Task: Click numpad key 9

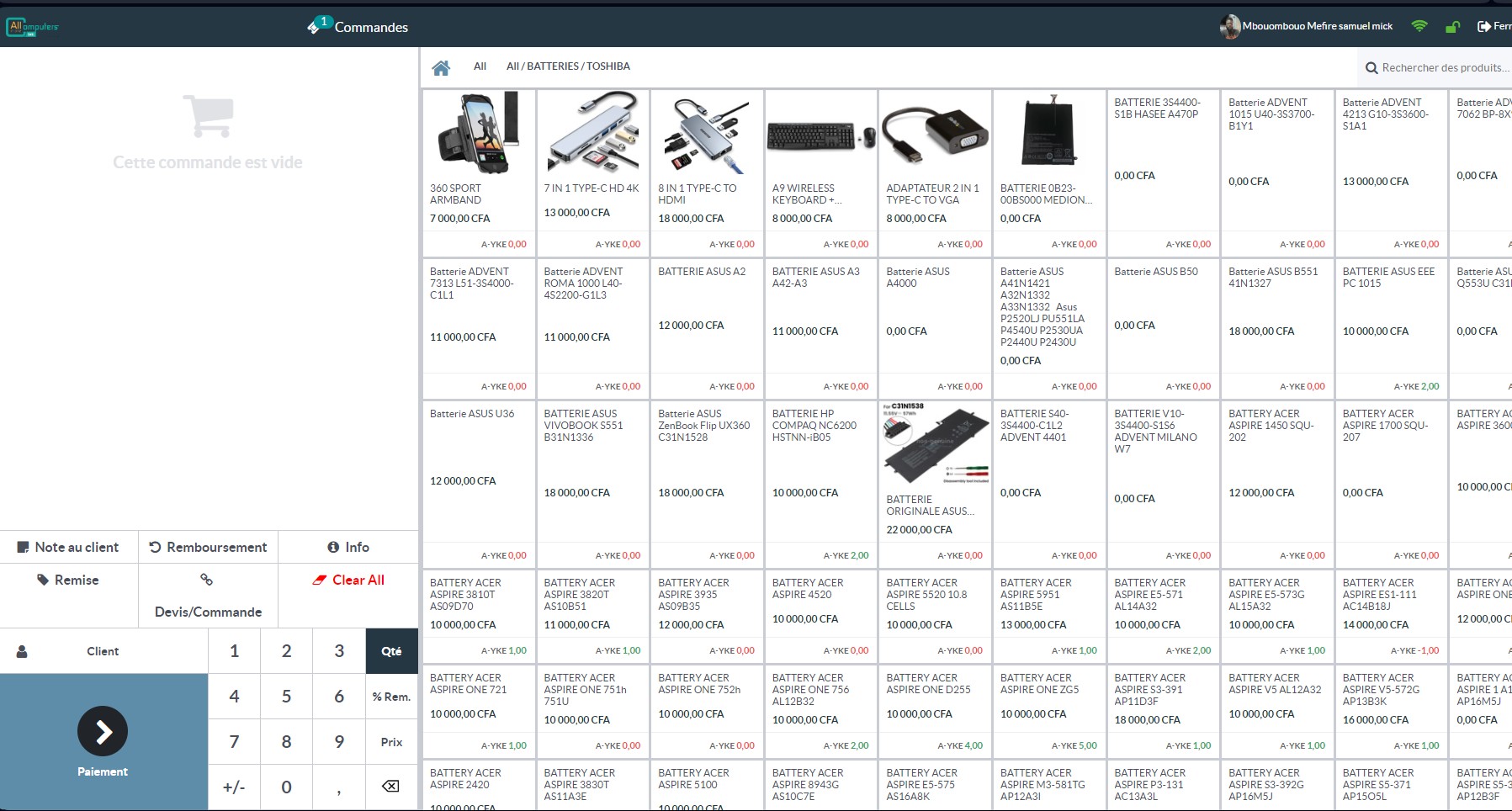Action: point(339,742)
